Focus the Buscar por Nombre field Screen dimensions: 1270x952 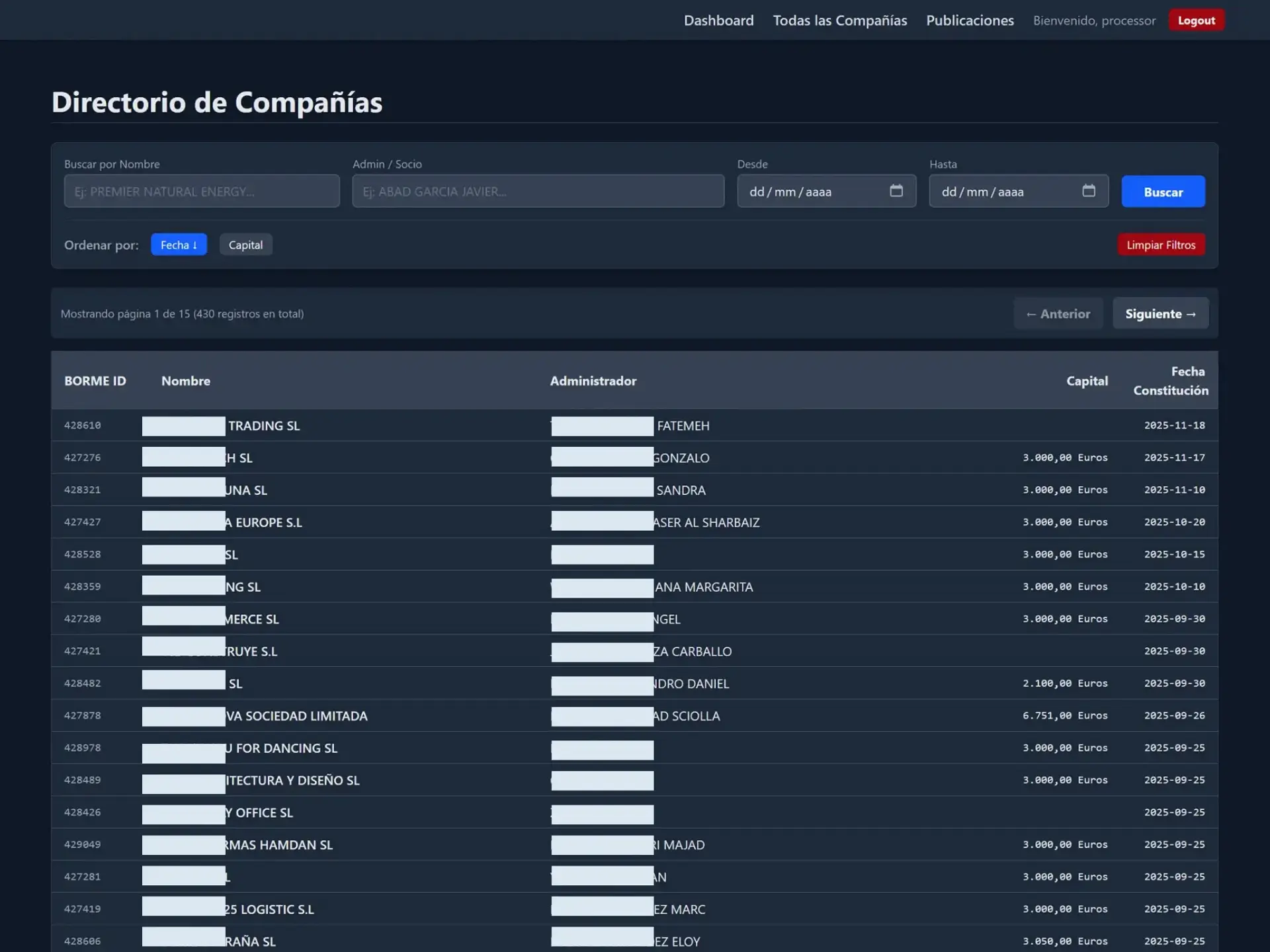(x=201, y=191)
